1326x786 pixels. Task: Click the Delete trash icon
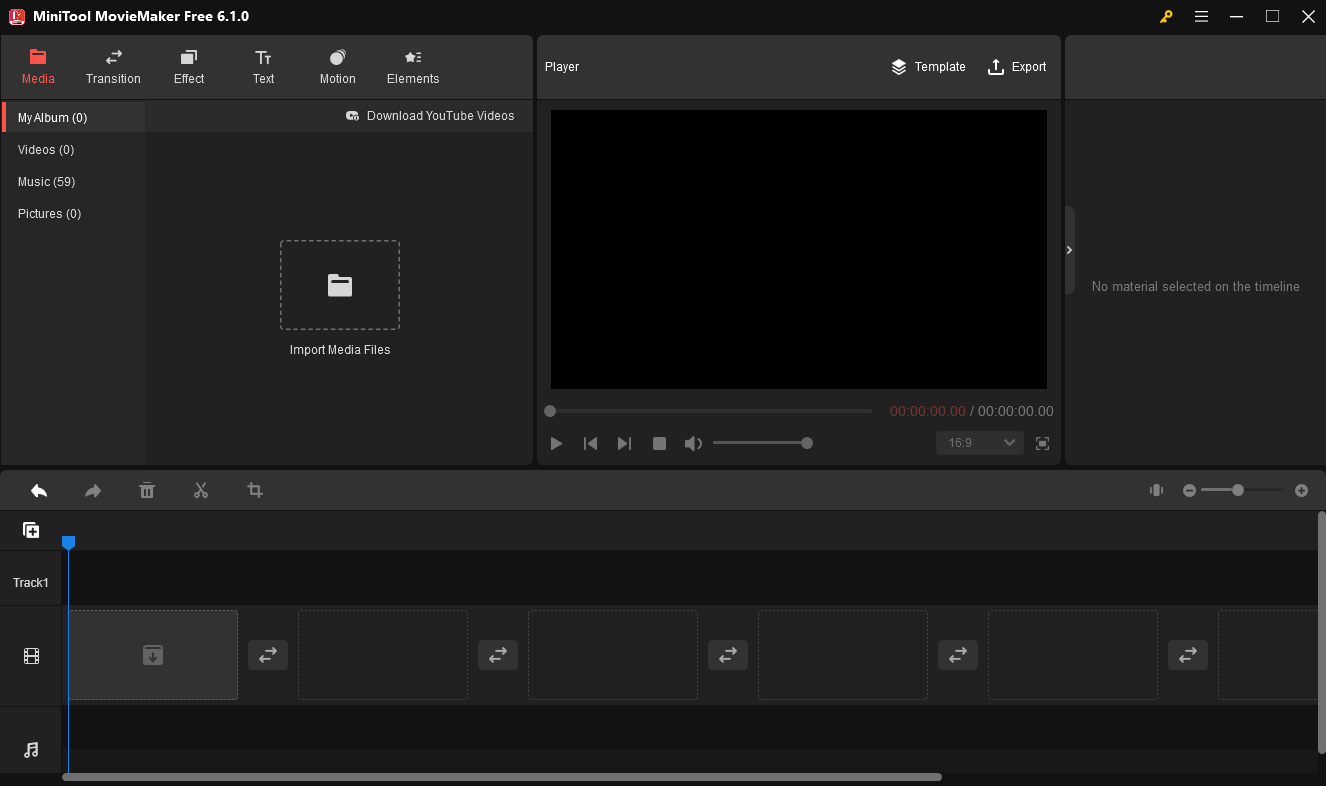(147, 490)
